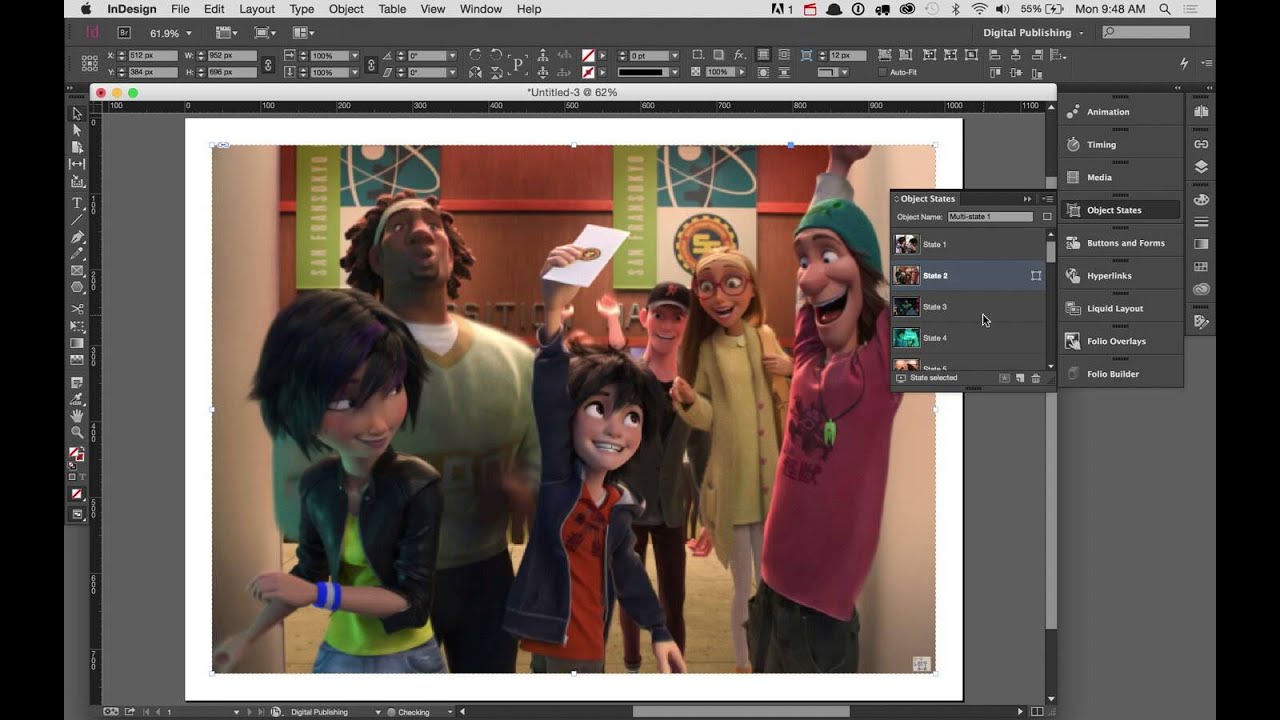Click the Quick Apply lightning icon
Image resolution: width=1280 pixels, height=720 pixels.
point(1184,63)
